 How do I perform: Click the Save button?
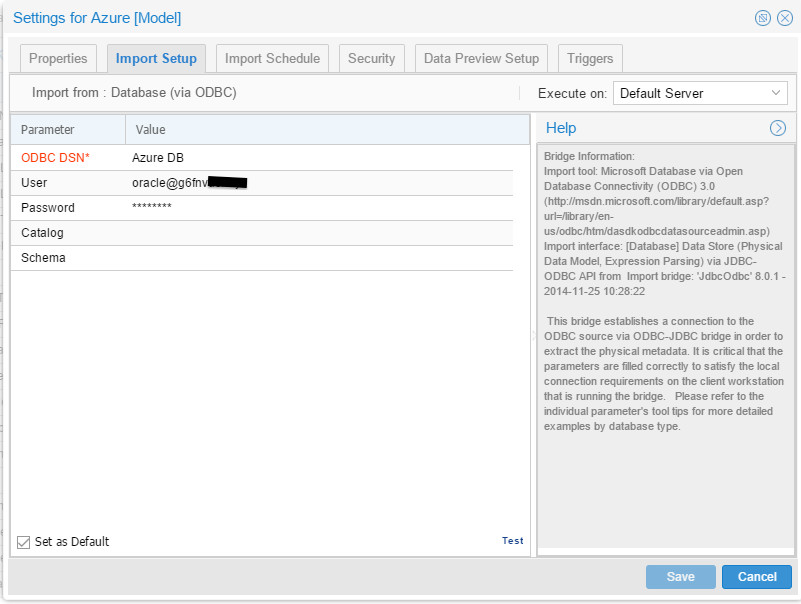click(680, 577)
